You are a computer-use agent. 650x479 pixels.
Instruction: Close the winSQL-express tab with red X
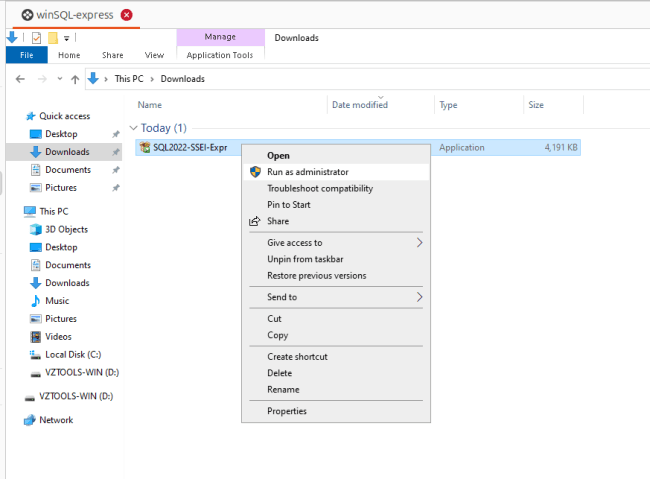click(x=126, y=15)
